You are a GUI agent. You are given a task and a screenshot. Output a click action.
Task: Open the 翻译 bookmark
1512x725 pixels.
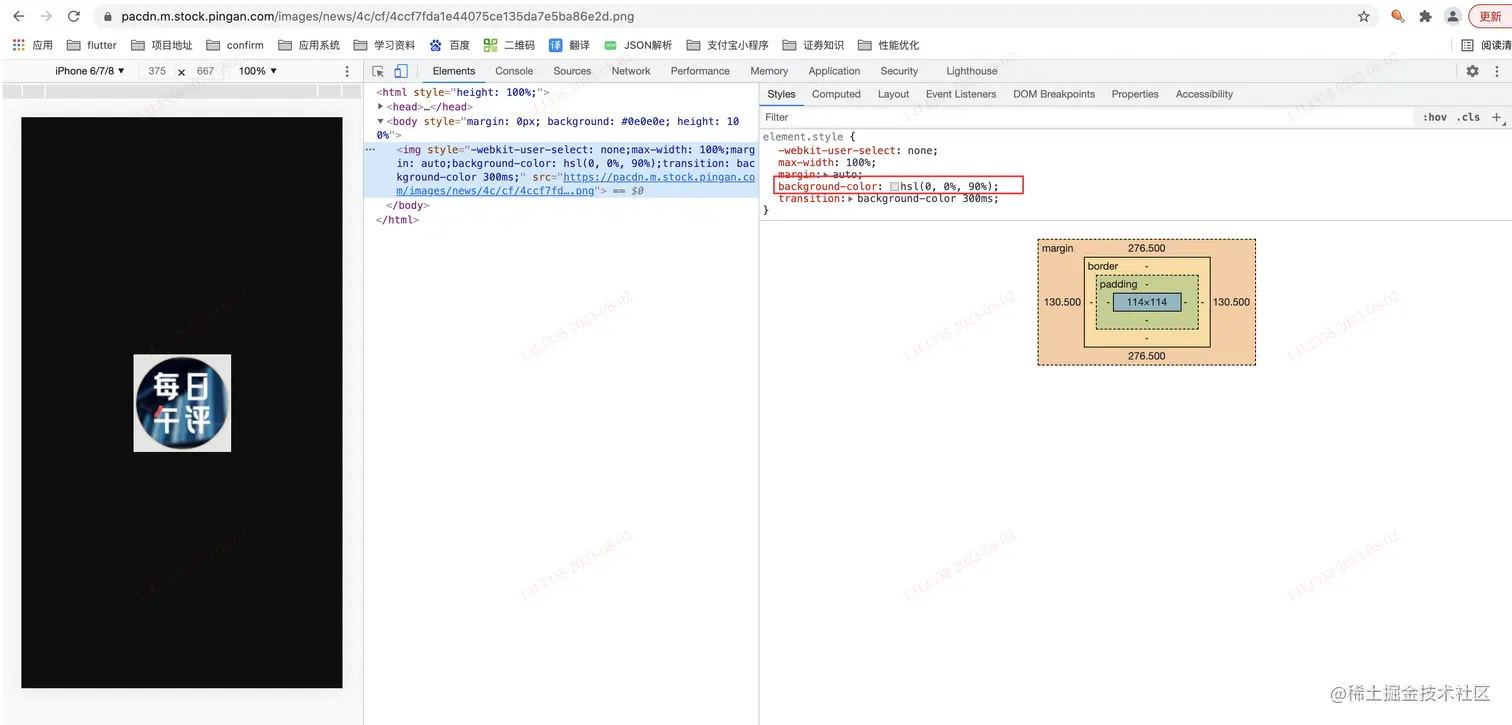click(569, 45)
